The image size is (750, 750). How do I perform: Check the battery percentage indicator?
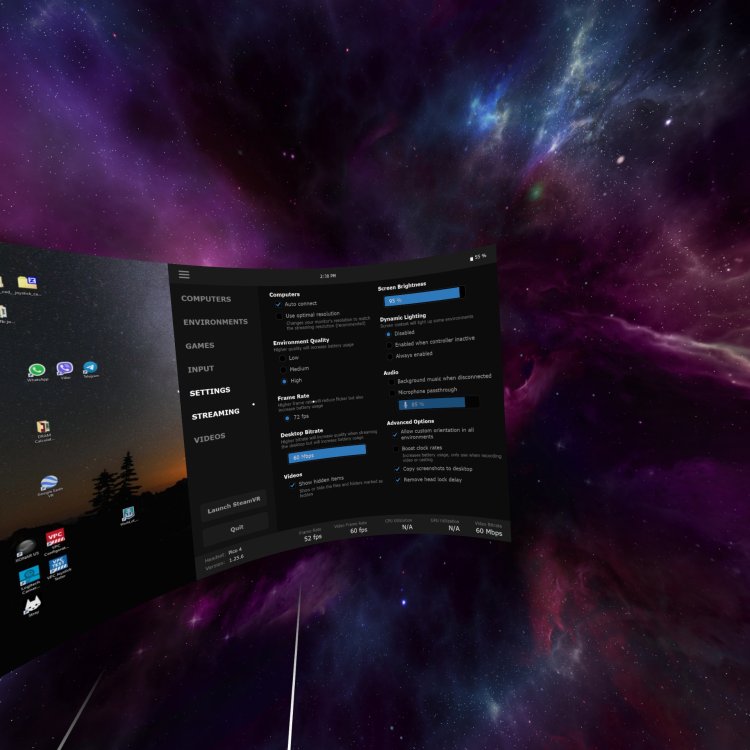[478, 257]
